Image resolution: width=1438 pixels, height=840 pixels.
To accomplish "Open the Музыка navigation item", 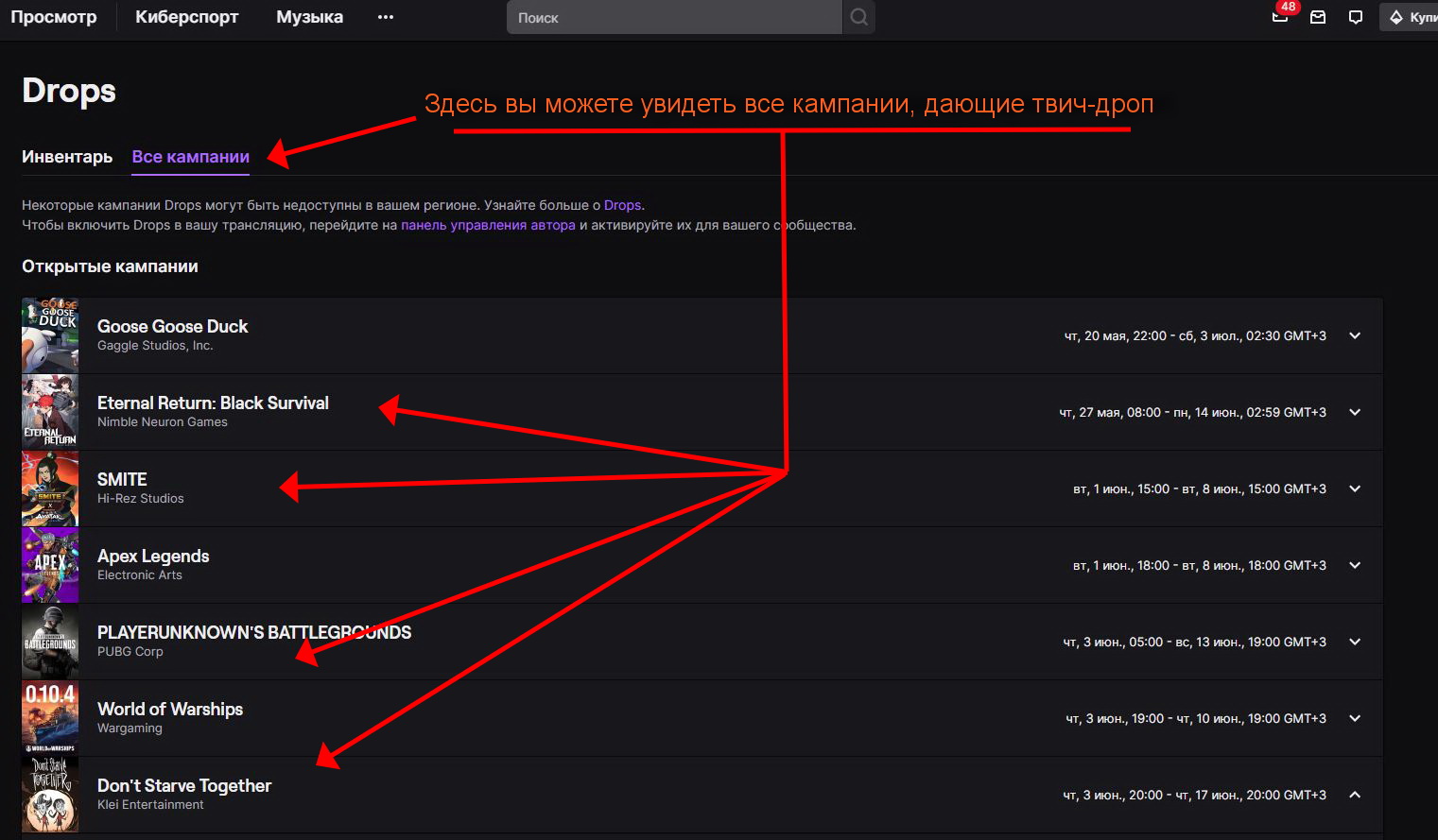I will coord(310,17).
